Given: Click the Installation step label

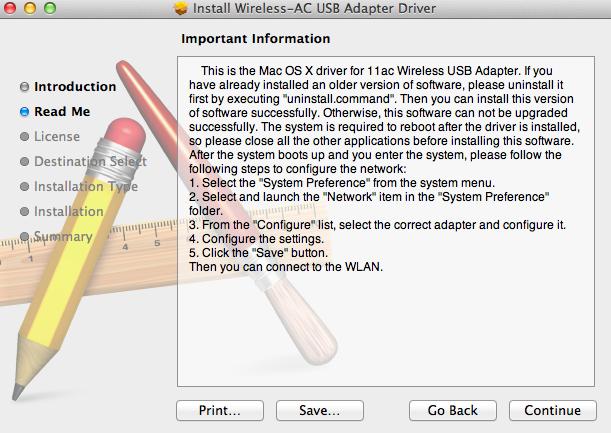Looking at the screenshot, I should pyautogui.click(x=69, y=211).
